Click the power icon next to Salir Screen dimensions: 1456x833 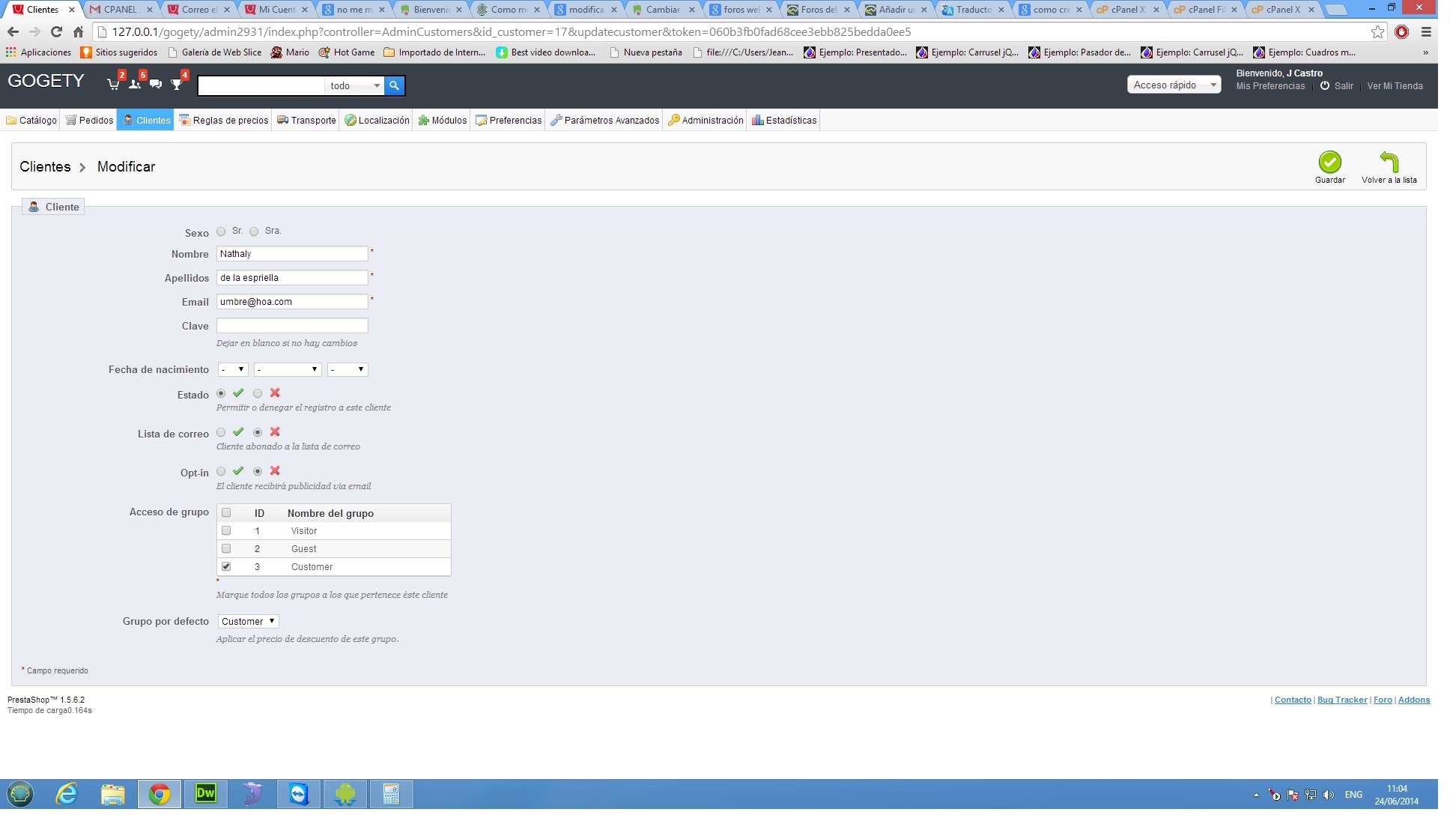(1324, 86)
